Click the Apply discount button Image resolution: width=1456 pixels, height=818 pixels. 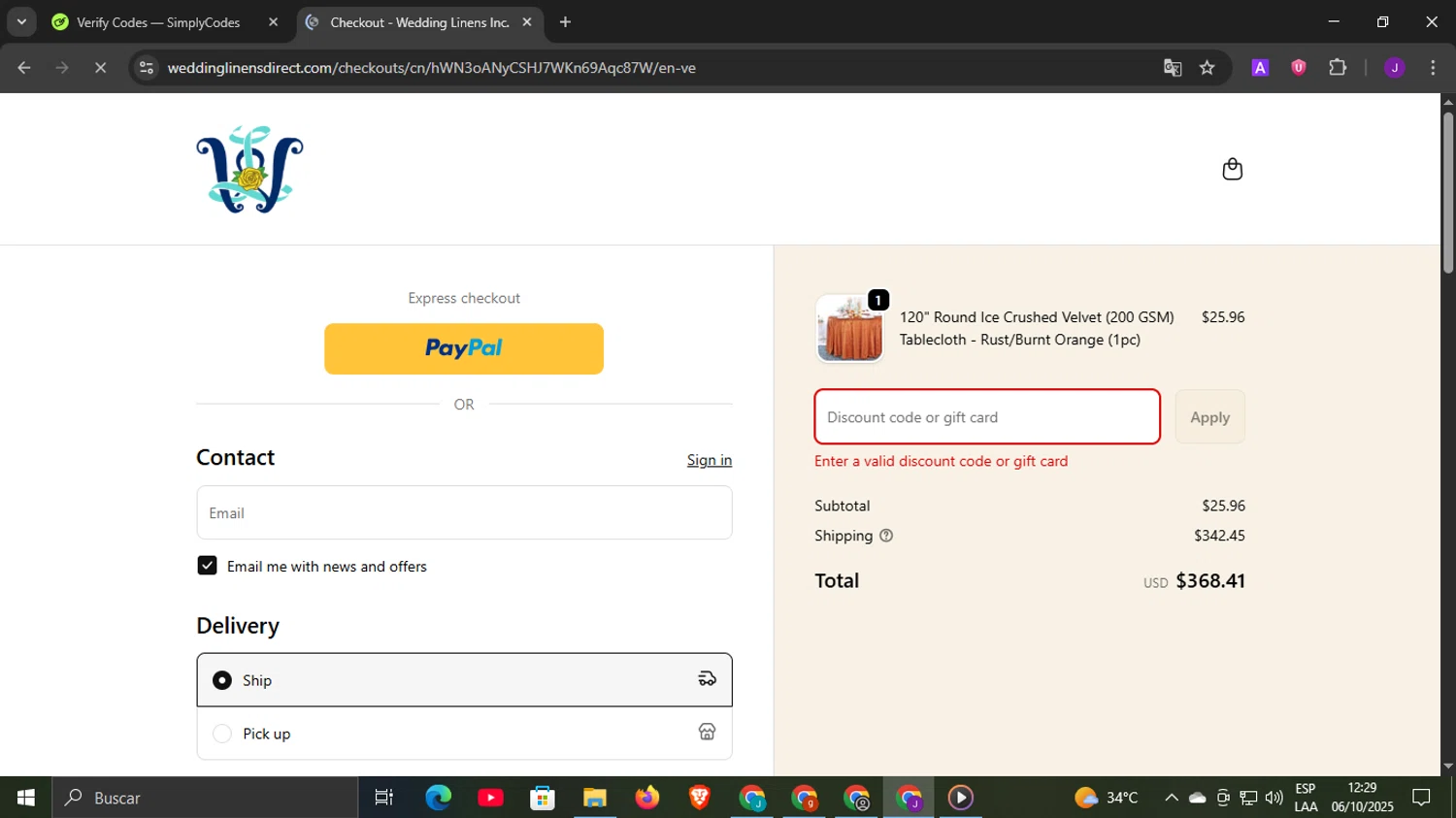(1209, 417)
